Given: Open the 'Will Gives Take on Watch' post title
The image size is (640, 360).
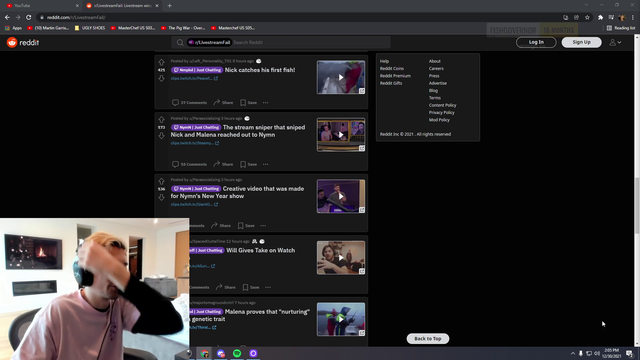Looking at the screenshot, I should (x=260, y=250).
